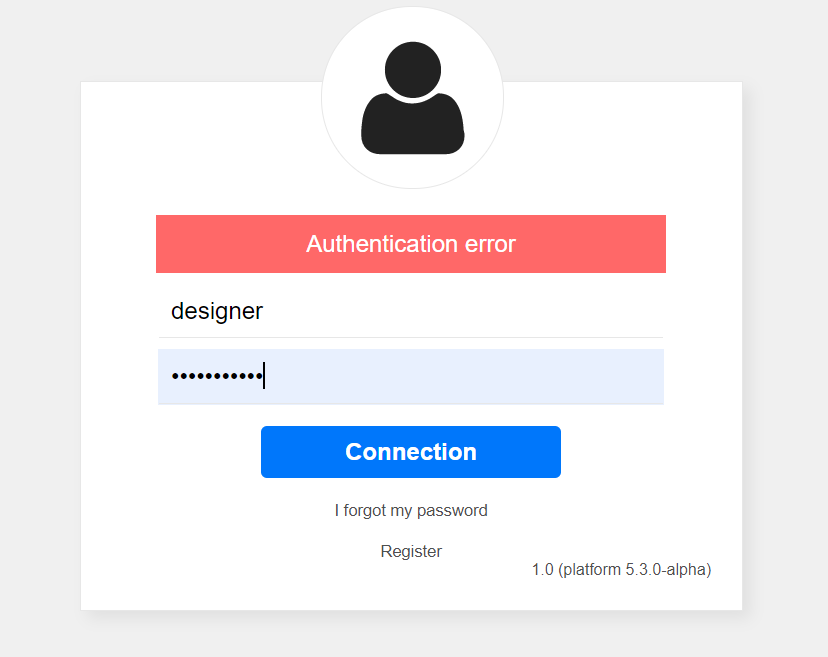This screenshot has width=828, height=657.
Task: Submit login using the Connection button label
Action: tap(411, 452)
